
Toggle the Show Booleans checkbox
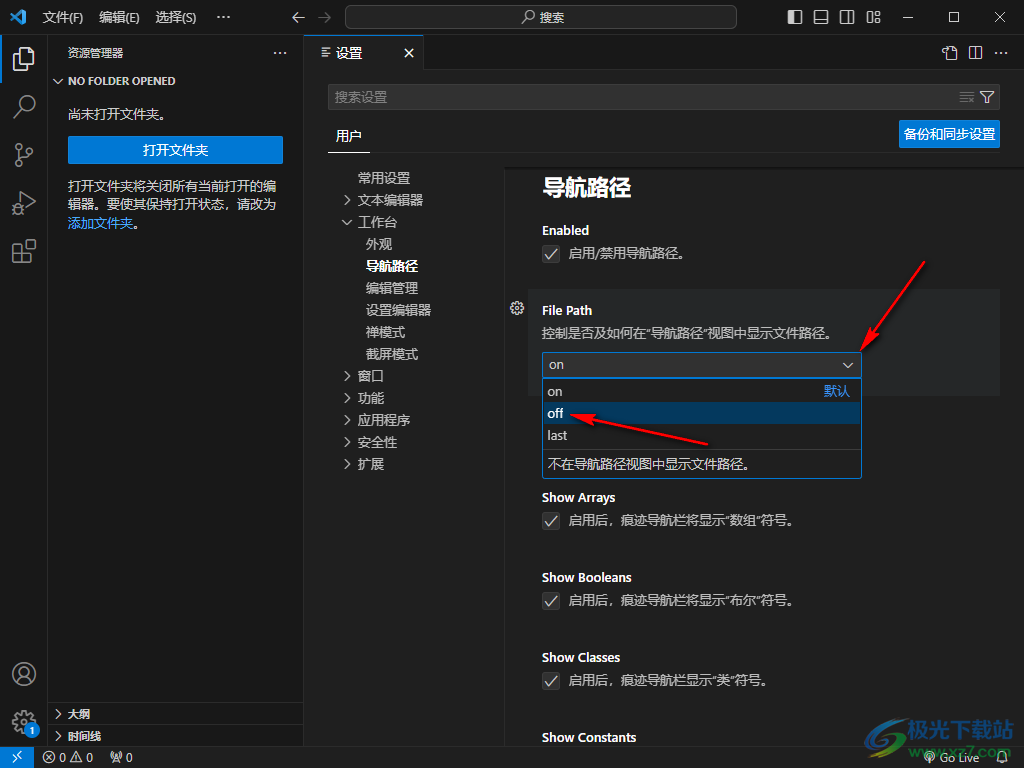551,601
